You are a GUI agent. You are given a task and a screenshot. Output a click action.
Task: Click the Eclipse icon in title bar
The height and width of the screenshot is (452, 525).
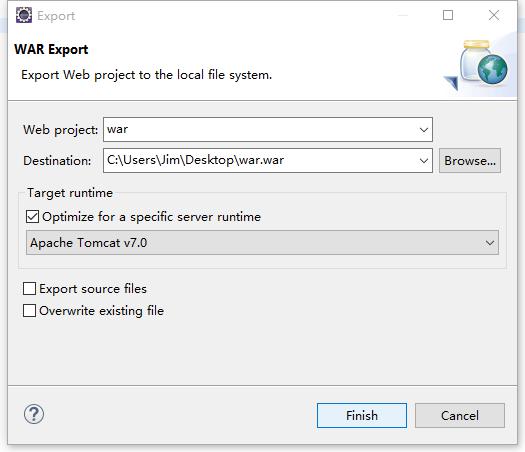[x=24, y=15]
